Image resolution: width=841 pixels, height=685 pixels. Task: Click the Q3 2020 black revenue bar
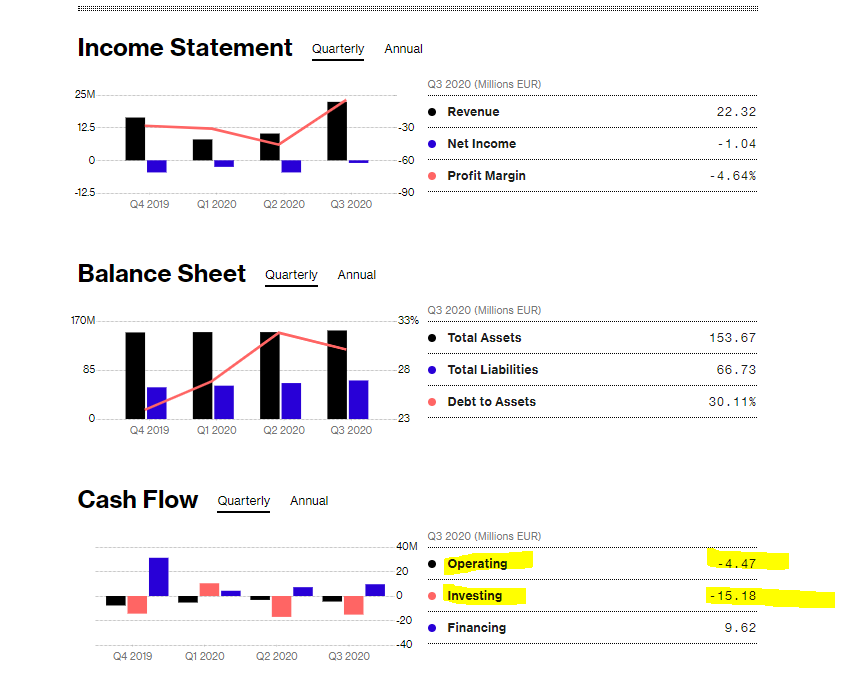[337, 131]
